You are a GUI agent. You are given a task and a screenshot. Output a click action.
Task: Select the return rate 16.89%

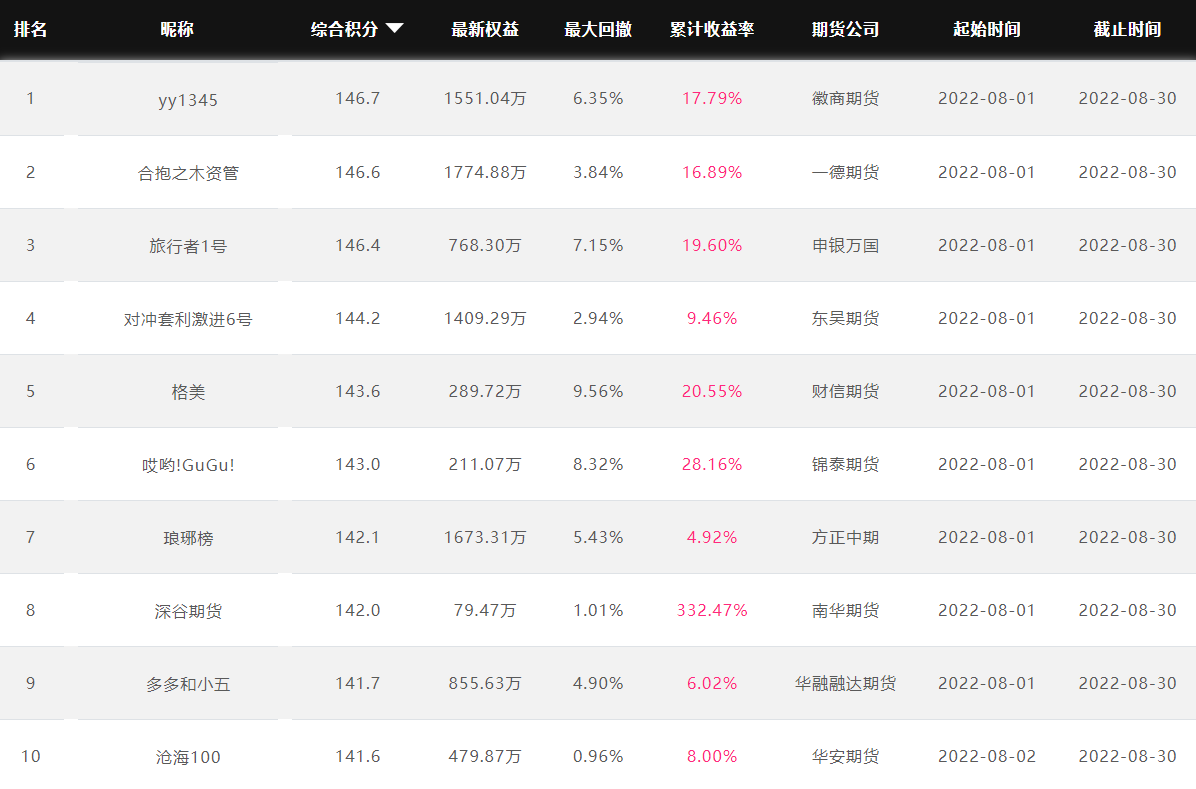(712, 172)
